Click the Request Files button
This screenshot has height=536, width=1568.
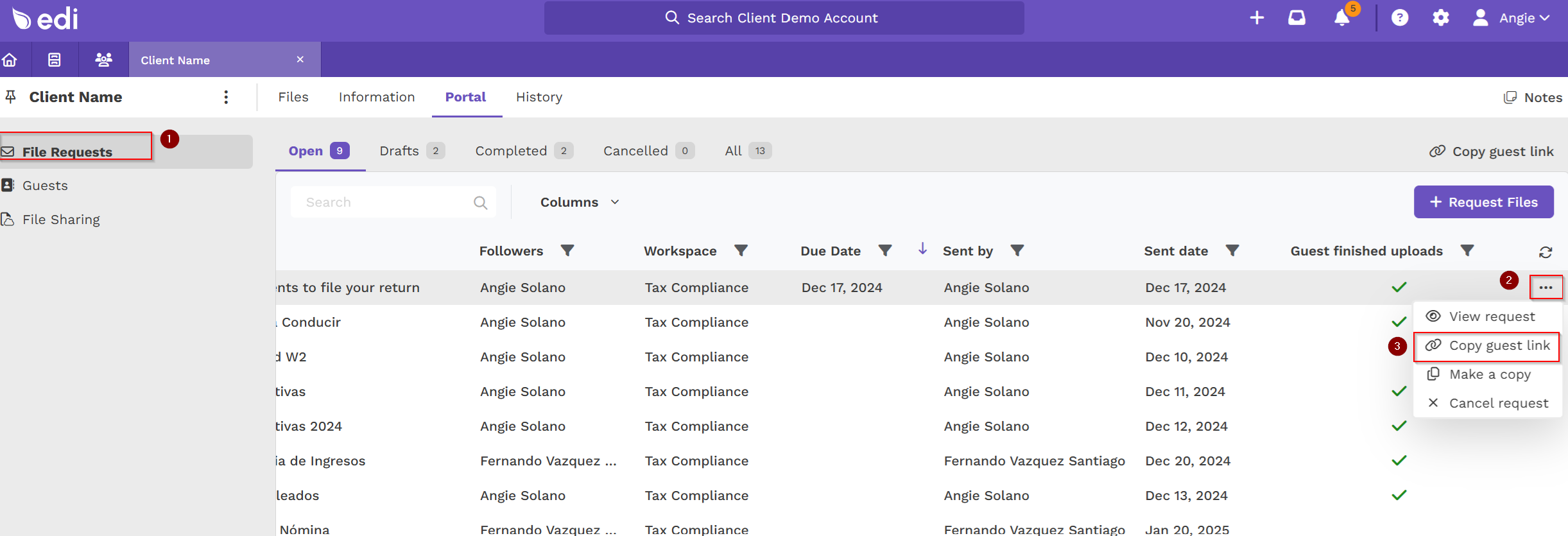(x=1483, y=202)
